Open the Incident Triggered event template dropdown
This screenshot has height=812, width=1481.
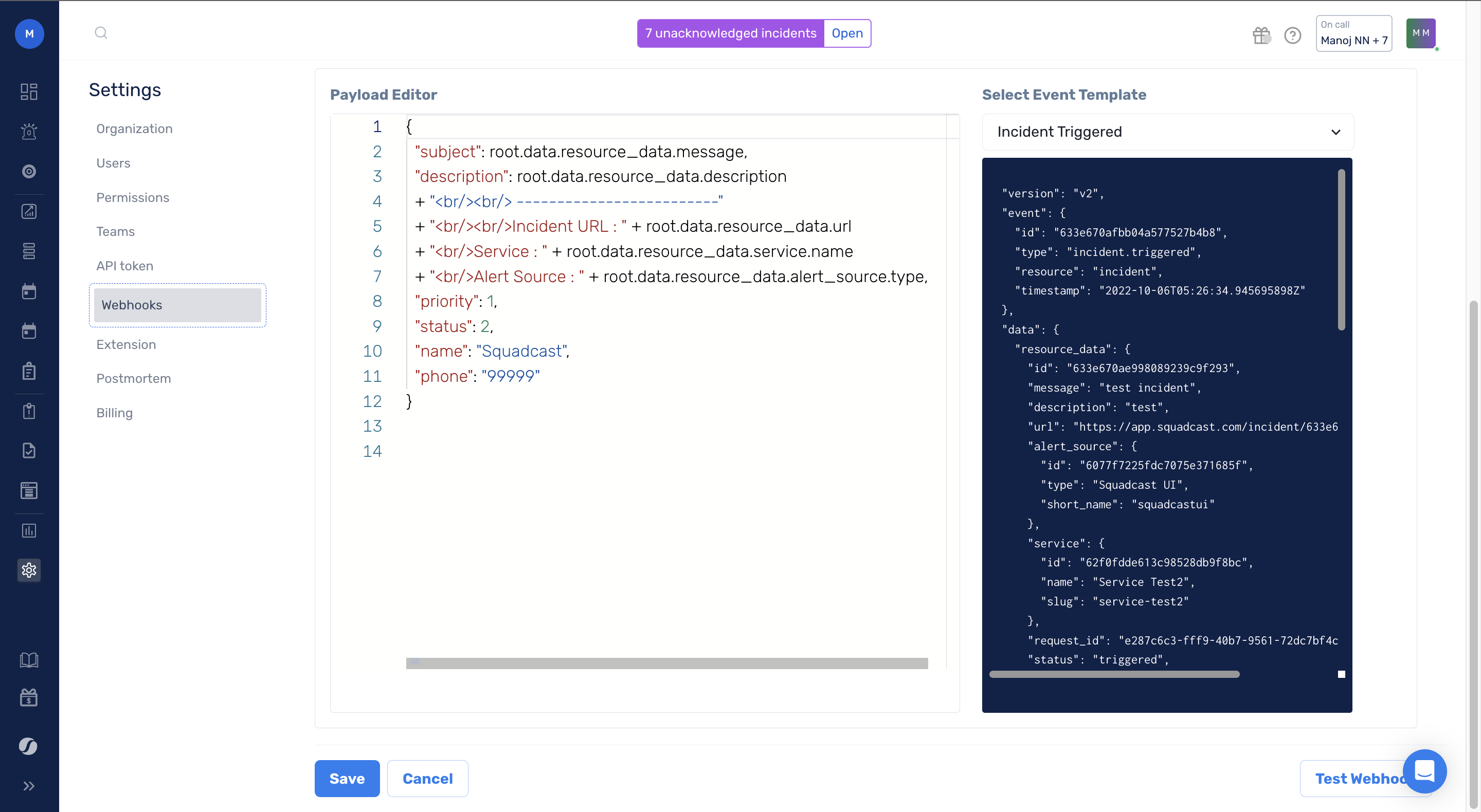point(1167,132)
